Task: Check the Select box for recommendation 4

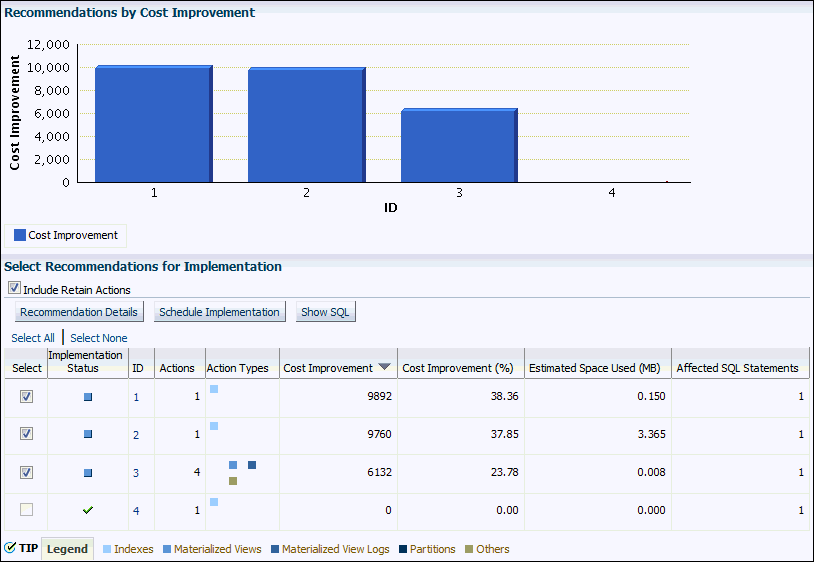Action: coord(27,510)
